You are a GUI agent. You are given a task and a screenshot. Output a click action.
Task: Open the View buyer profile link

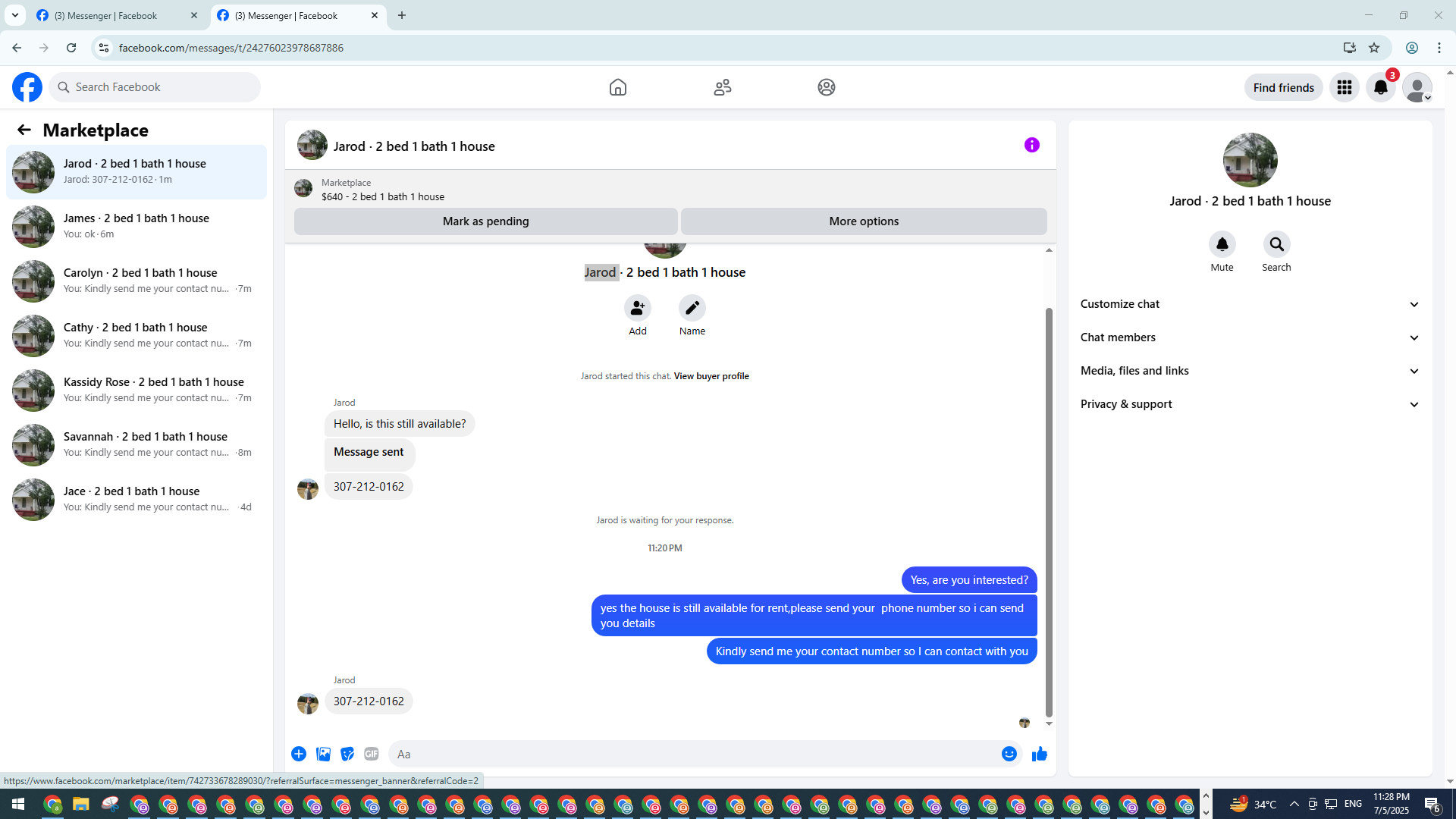711,376
